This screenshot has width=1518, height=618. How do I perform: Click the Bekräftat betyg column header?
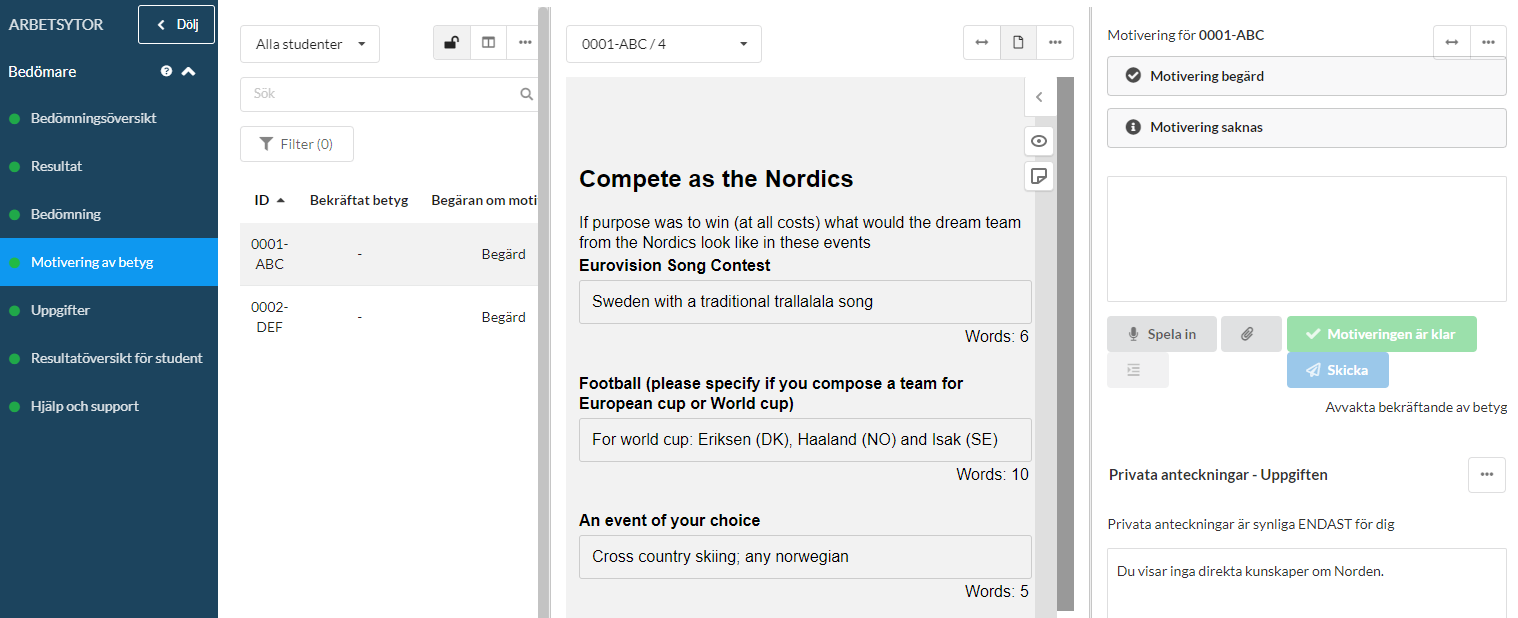[x=359, y=200]
